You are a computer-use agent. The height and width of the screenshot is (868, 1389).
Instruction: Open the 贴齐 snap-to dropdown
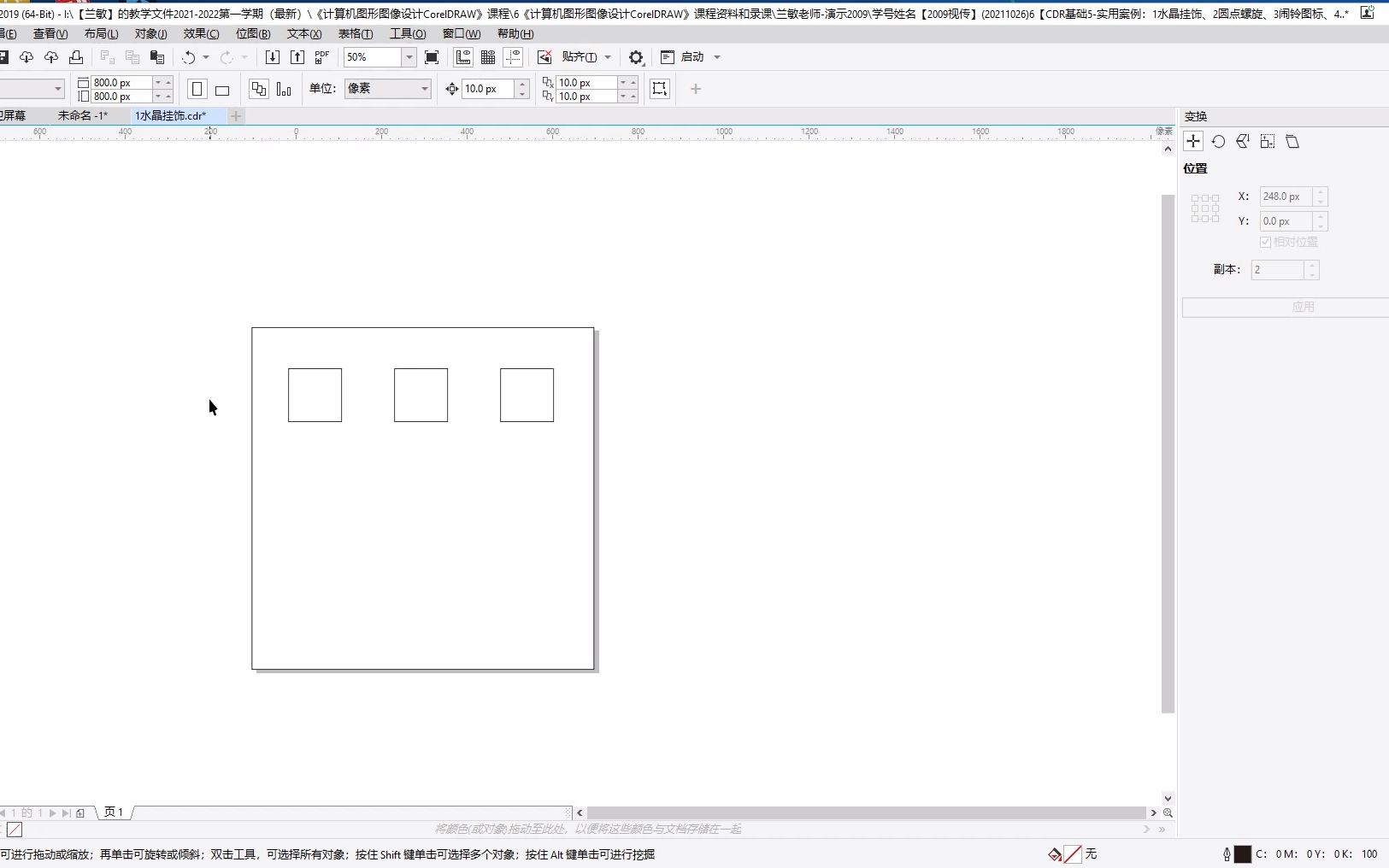(x=608, y=57)
